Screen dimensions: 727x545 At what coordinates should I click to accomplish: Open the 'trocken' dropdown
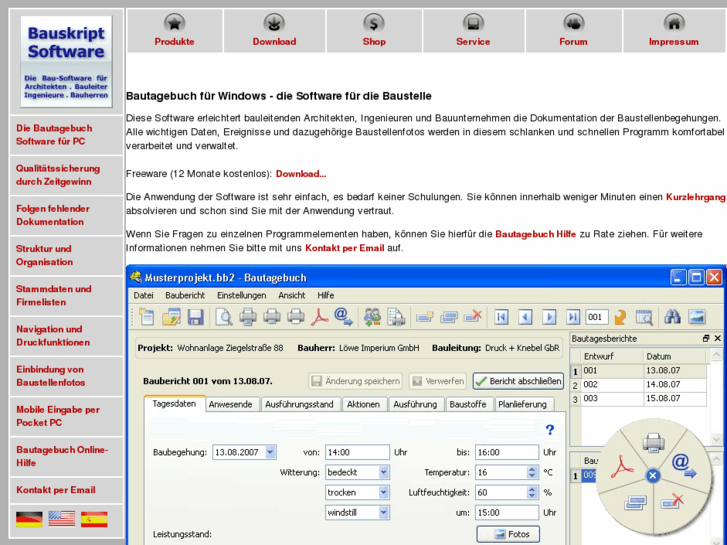tap(383, 492)
